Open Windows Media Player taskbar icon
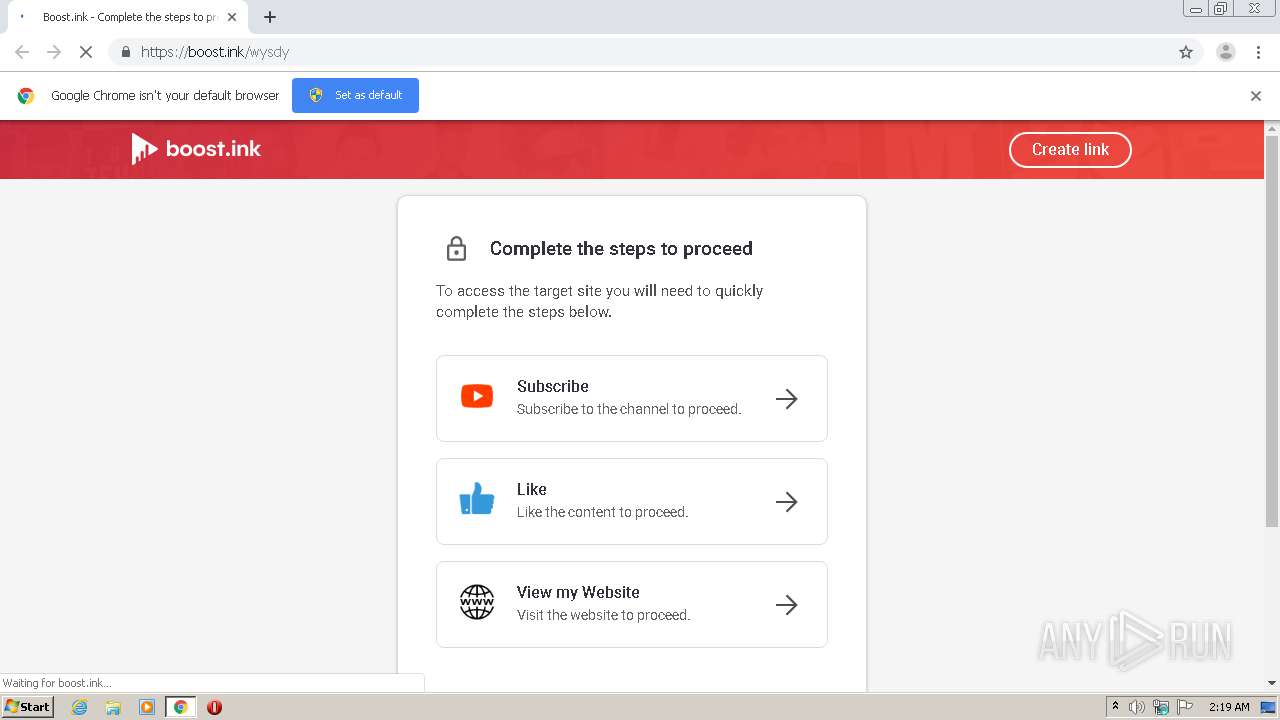The height and width of the screenshot is (720, 1280). pyautogui.click(x=147, y=707)
